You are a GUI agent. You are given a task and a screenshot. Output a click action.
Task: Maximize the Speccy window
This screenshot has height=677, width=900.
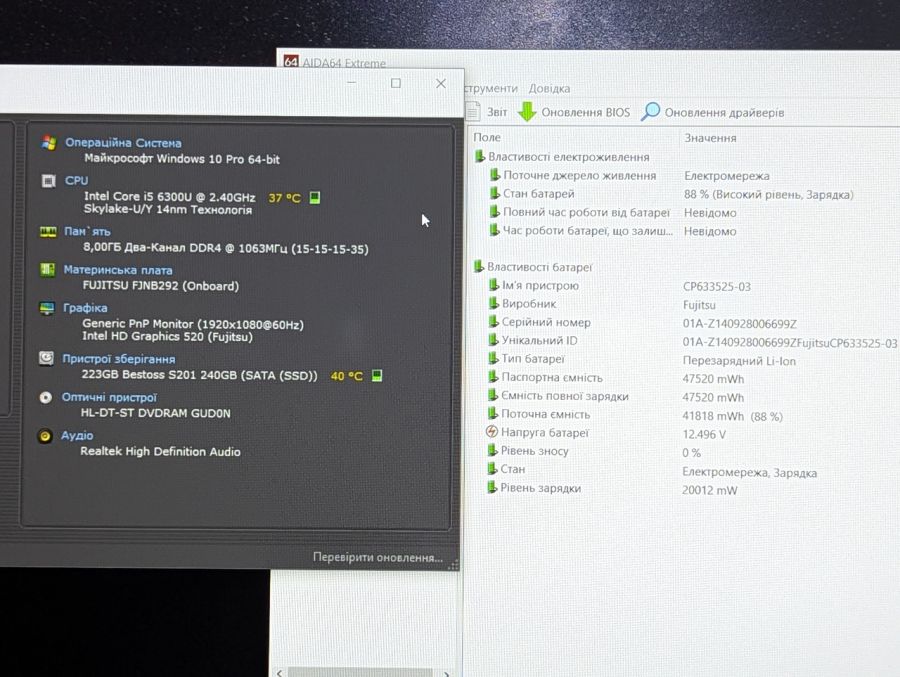point(395,83)
